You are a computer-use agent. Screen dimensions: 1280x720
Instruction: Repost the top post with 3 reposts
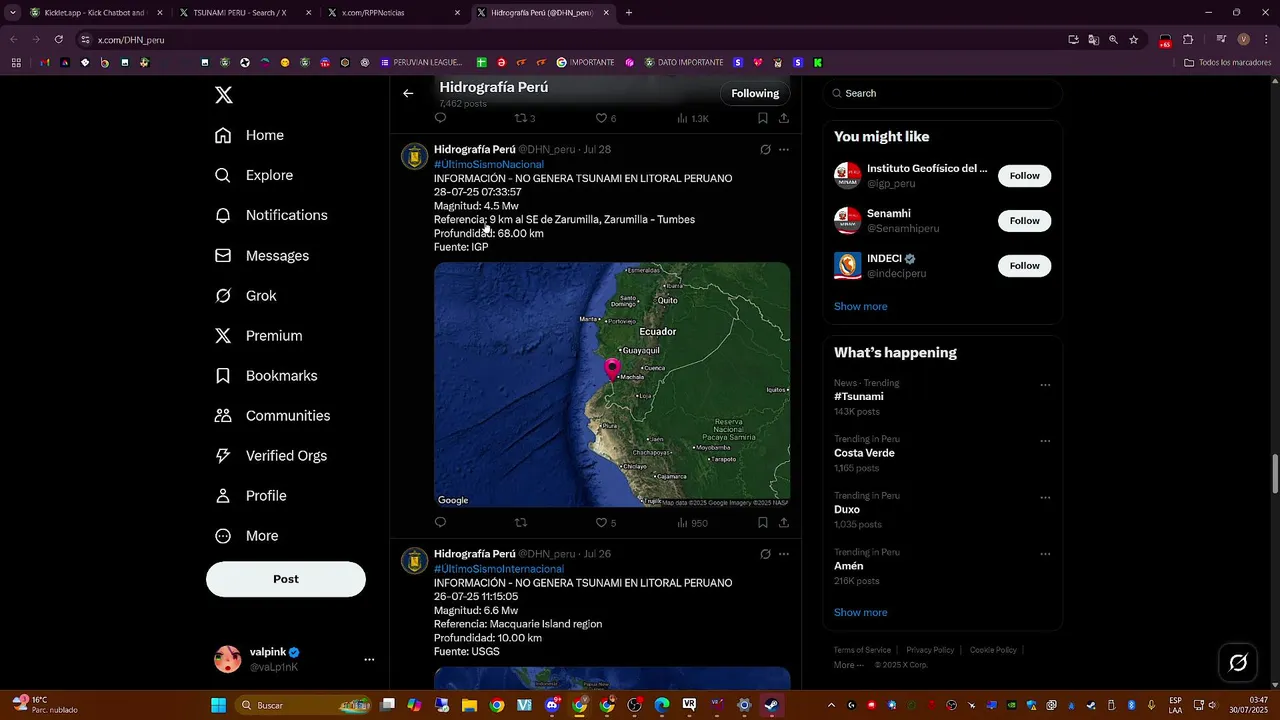pyautogui.click(x=525, y=118)
